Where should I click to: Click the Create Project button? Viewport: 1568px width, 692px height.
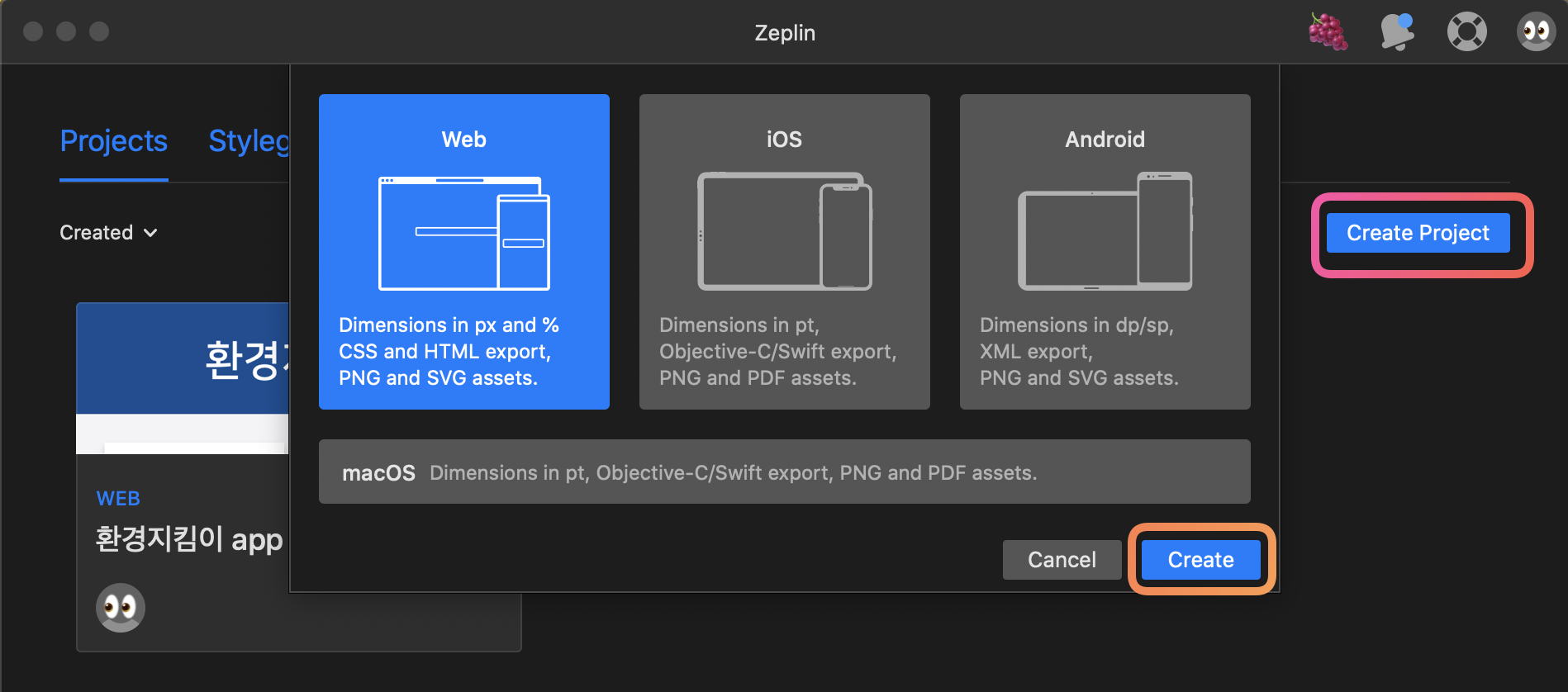point(1418,233)
